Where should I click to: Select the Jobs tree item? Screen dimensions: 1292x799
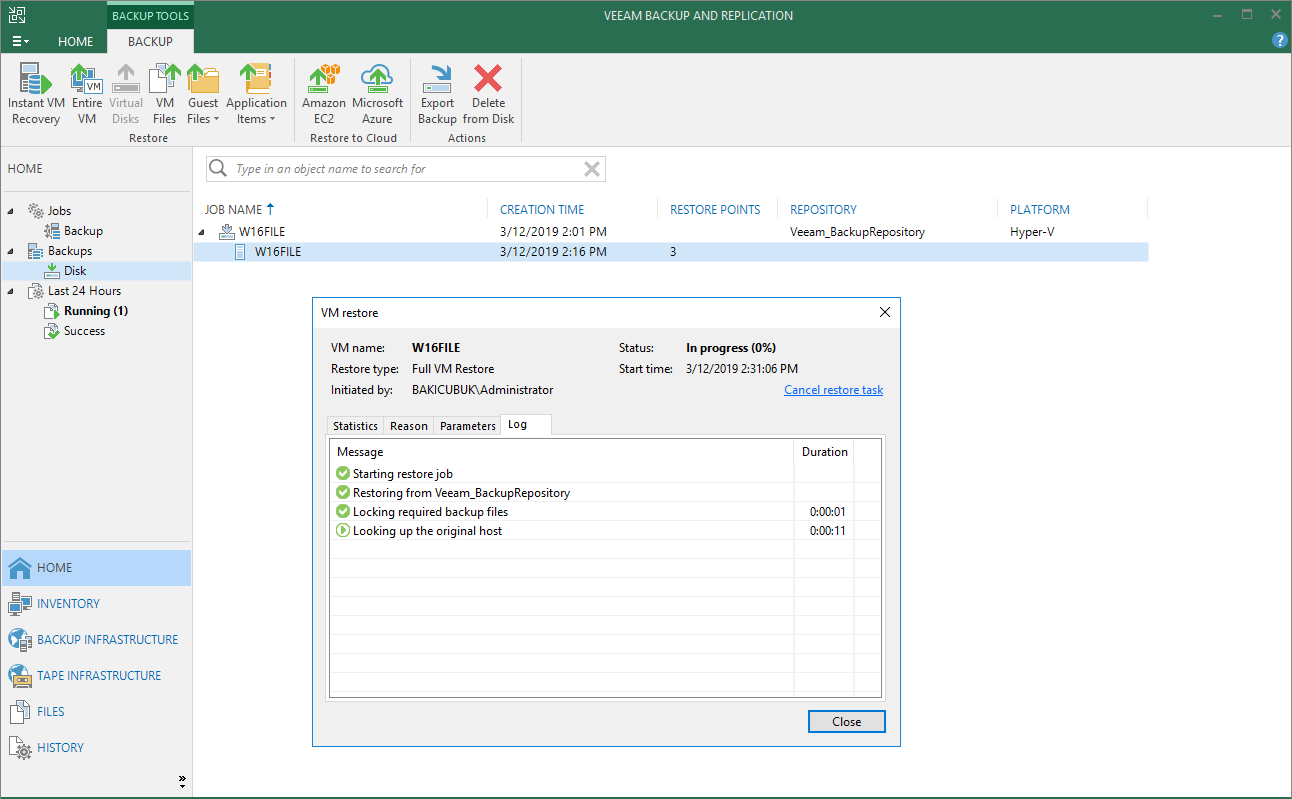click(x=59, y=211)
